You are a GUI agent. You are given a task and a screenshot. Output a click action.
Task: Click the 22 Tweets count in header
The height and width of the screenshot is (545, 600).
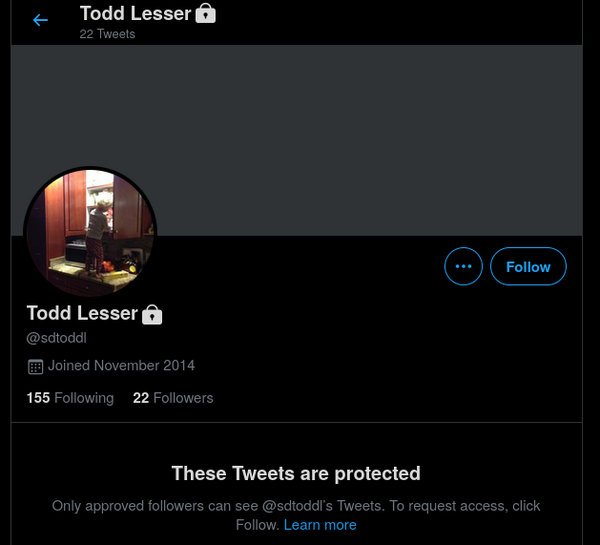click(x=107, y=34)
